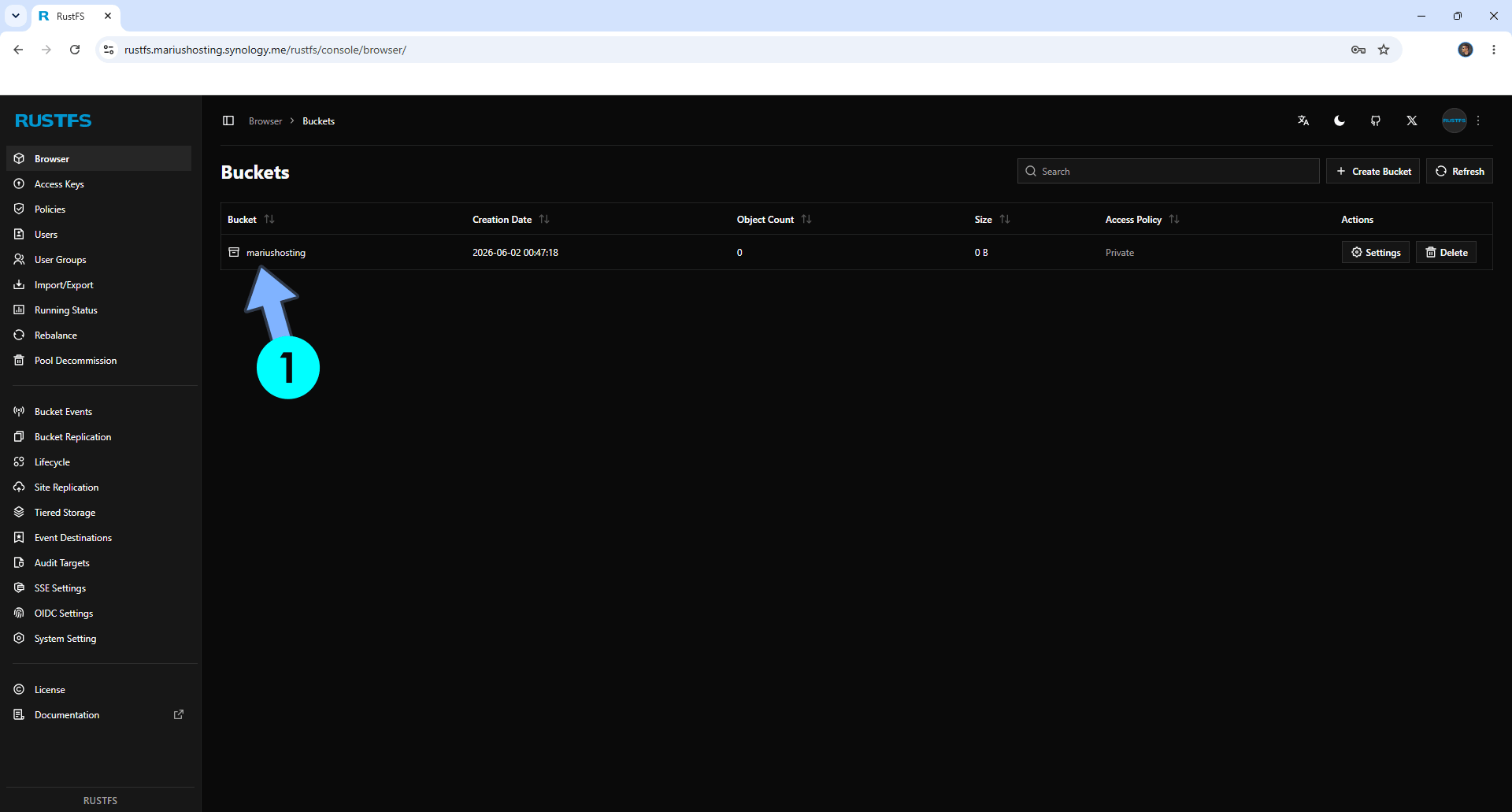Open Documentation external link

98,714
